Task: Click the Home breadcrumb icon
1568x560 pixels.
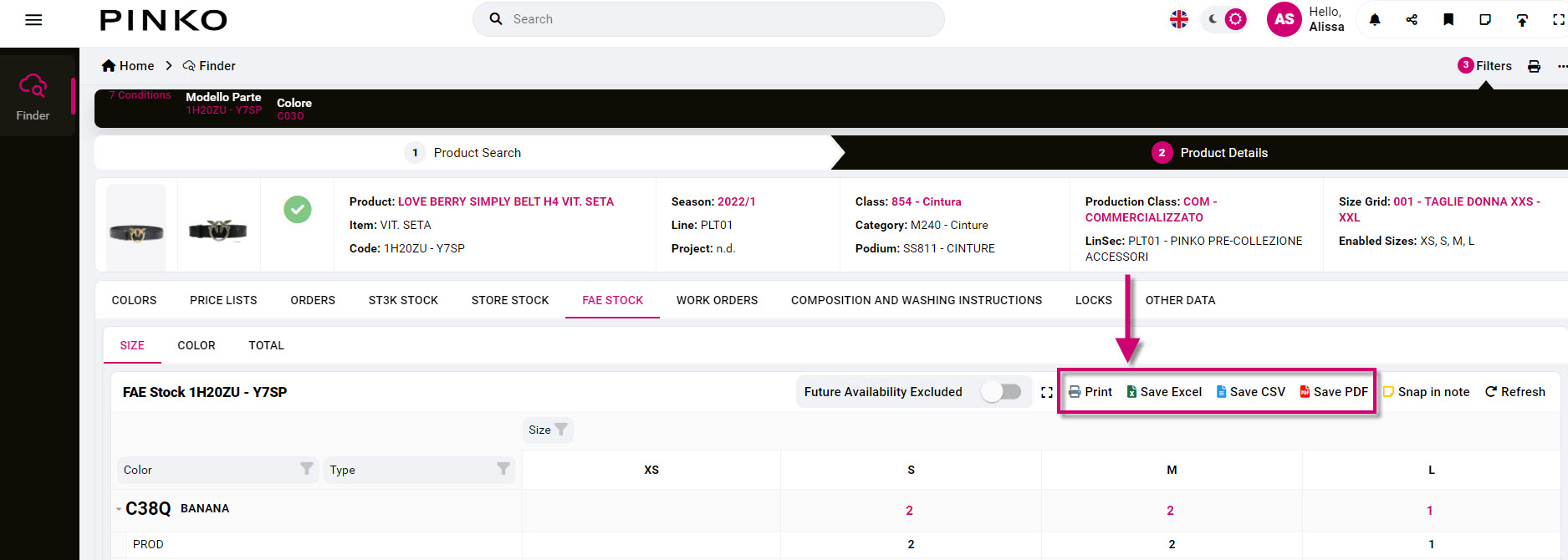Action: click(x=109, y=65)
